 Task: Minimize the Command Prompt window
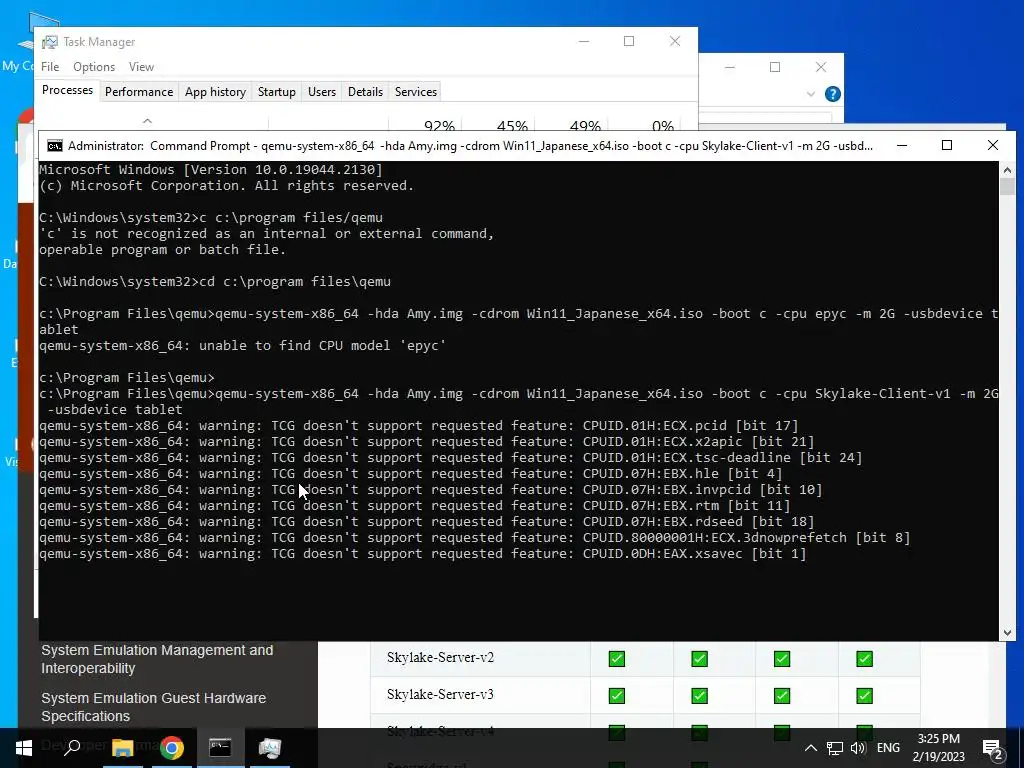(902, 146)
